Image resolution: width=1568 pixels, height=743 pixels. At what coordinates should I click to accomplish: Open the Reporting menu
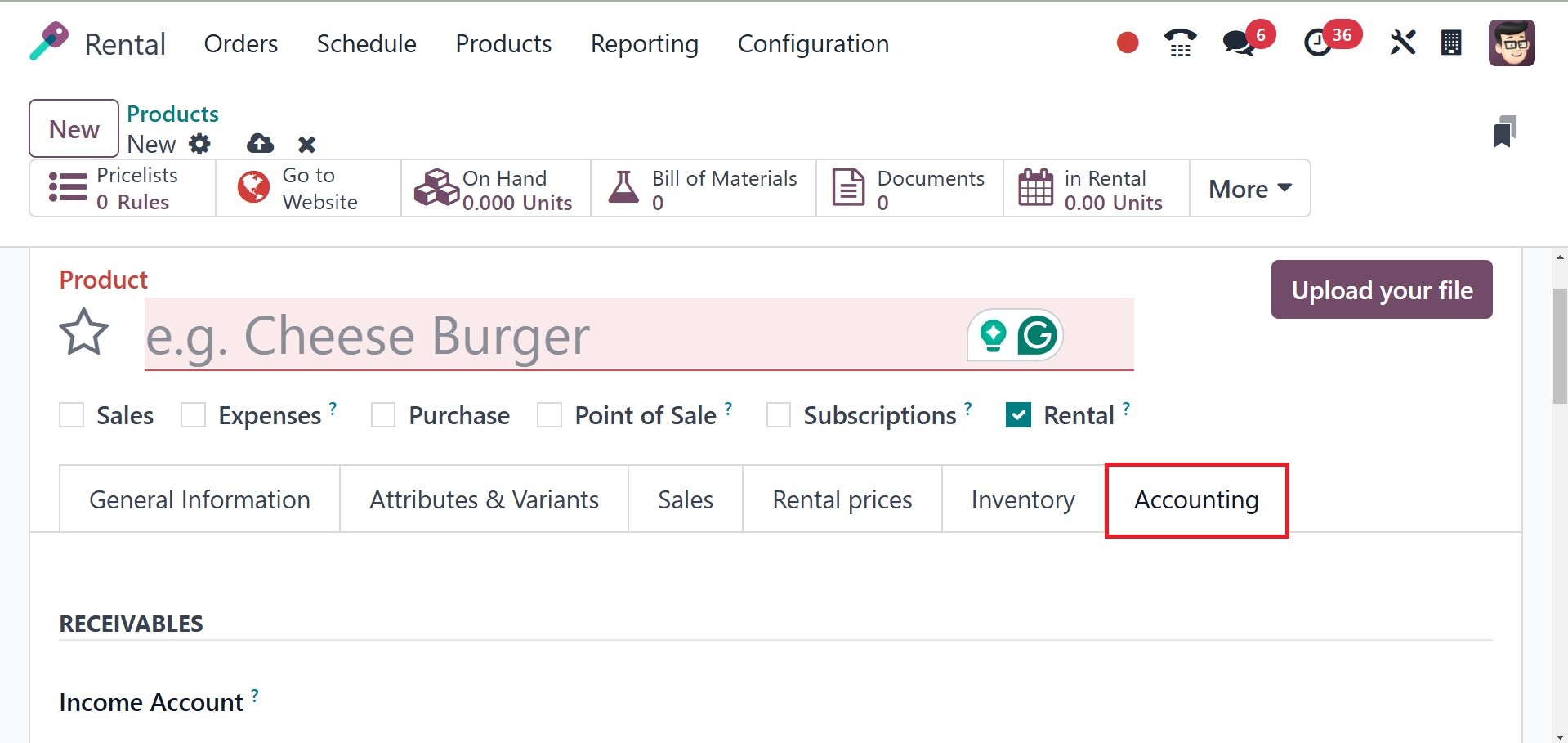click(x=644, y=43)
